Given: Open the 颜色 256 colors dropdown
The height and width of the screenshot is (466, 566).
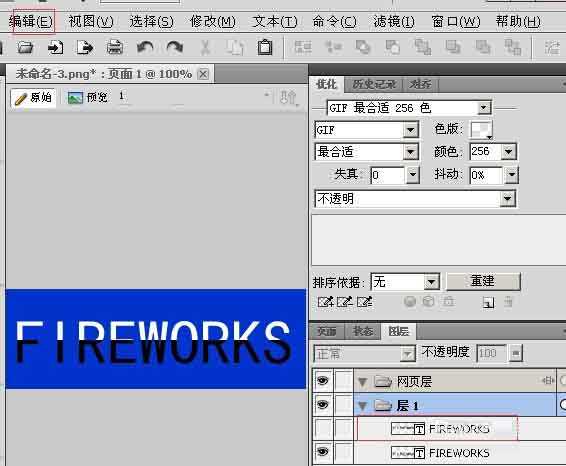Looking at the screenshot, I should pos(508,152).
